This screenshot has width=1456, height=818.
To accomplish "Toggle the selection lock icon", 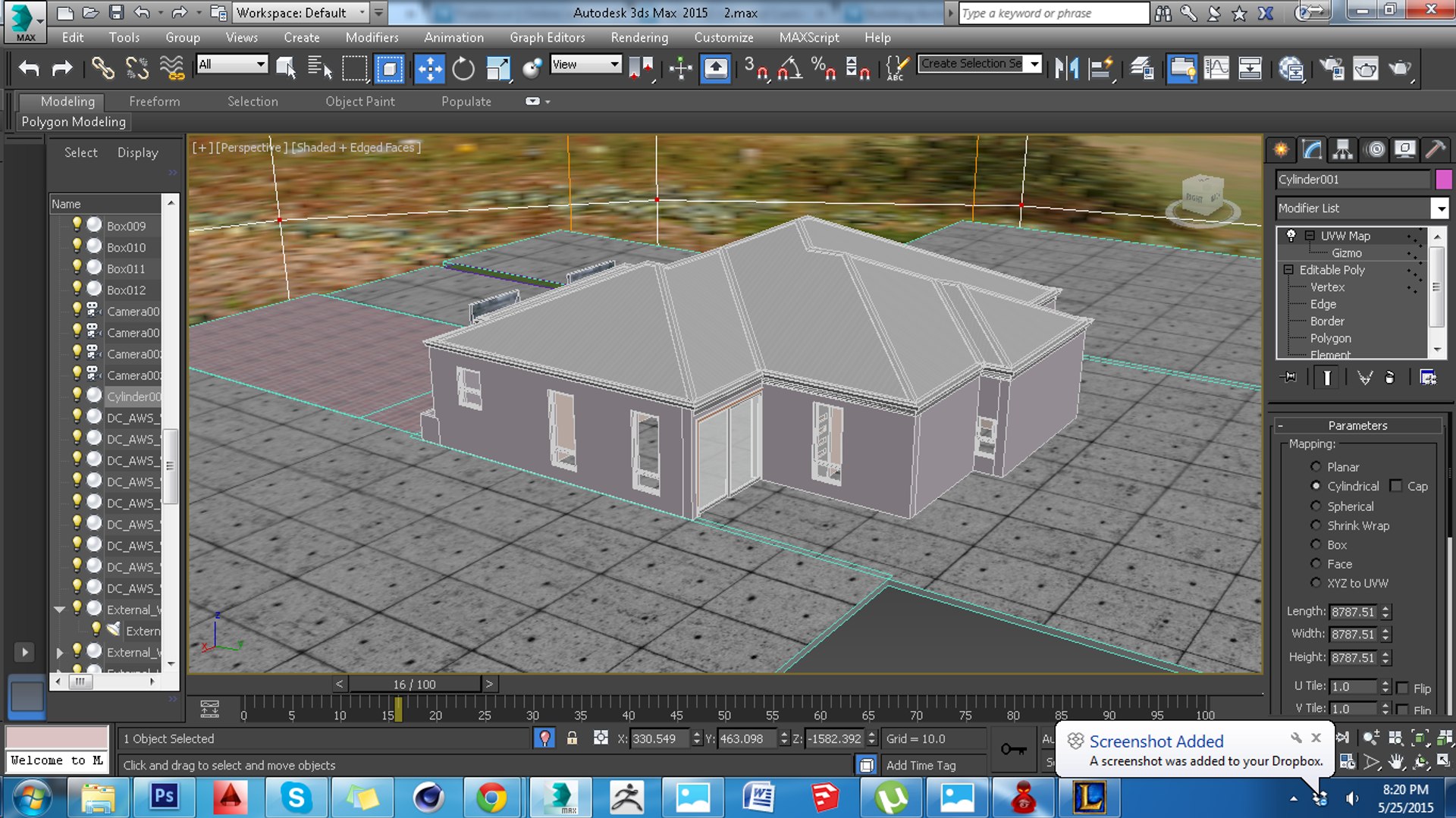I will click(x=572, y=738).
